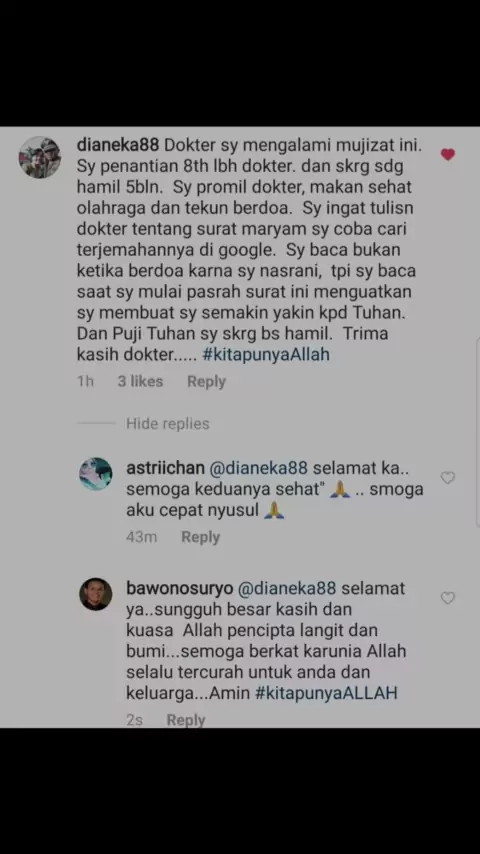Reply to dianeka88's comment
480x854 pixels.
tap(206, 381)
